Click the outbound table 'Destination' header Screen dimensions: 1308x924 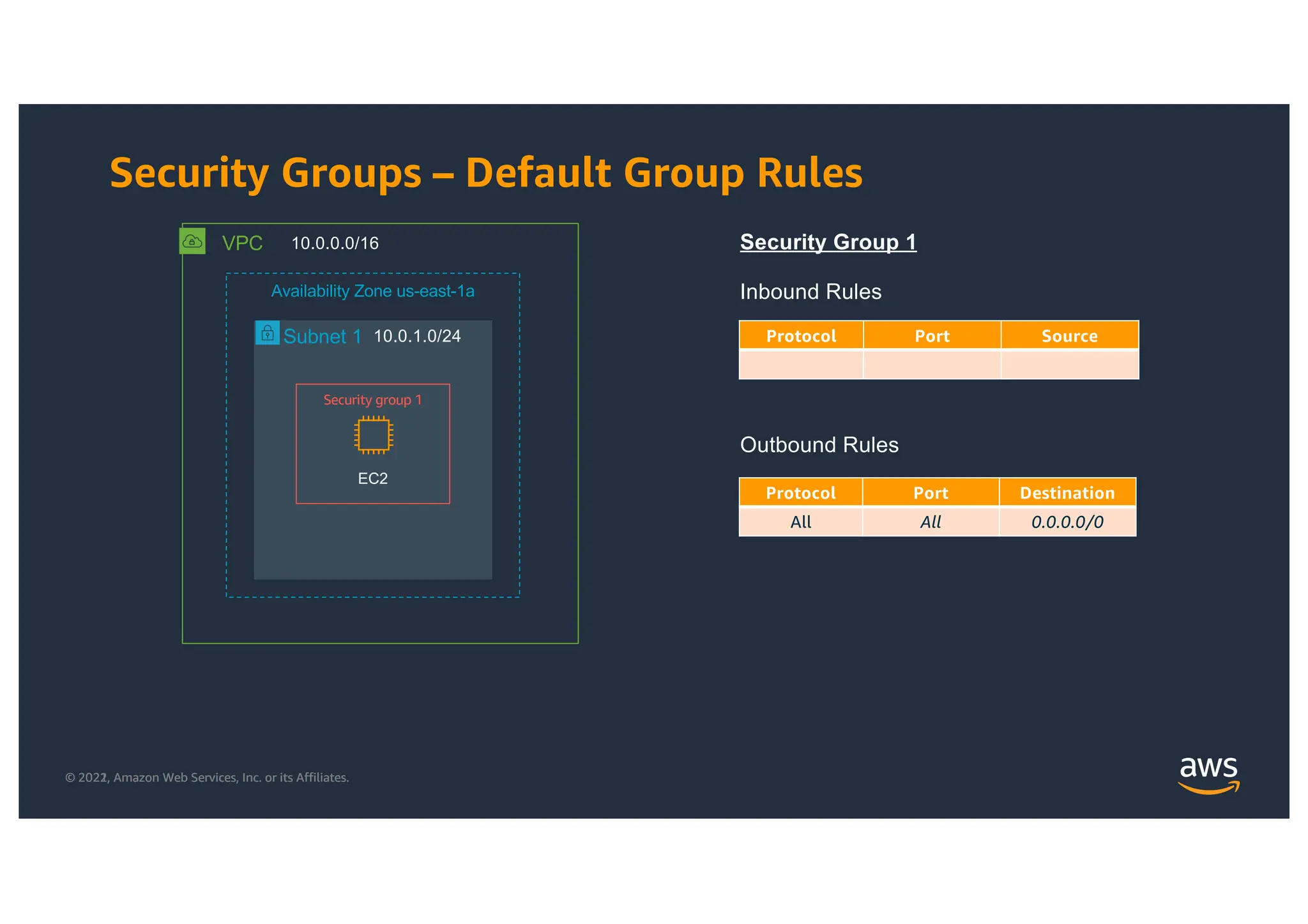pos(1067,492)
